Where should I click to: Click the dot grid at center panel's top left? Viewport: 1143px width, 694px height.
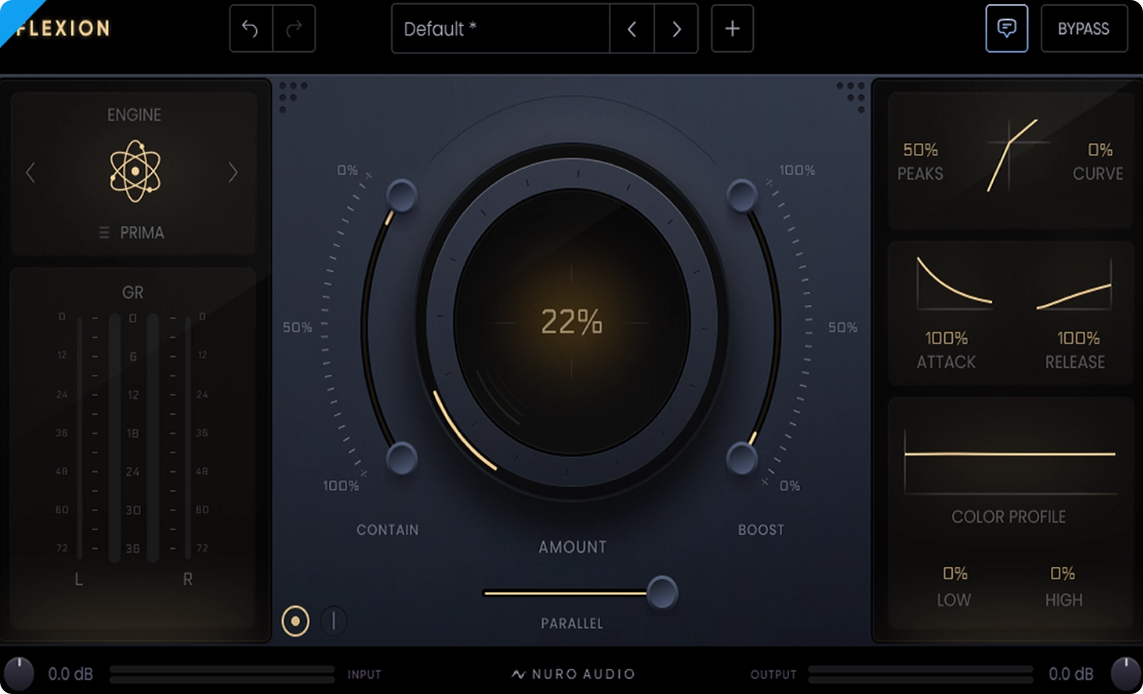tap(292, 97)
